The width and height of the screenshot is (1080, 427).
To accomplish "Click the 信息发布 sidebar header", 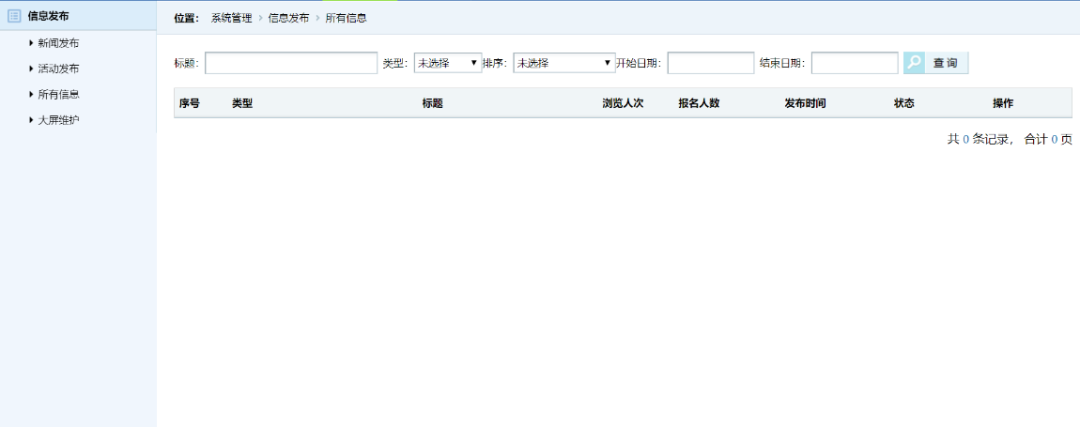I will pos(79,16).
